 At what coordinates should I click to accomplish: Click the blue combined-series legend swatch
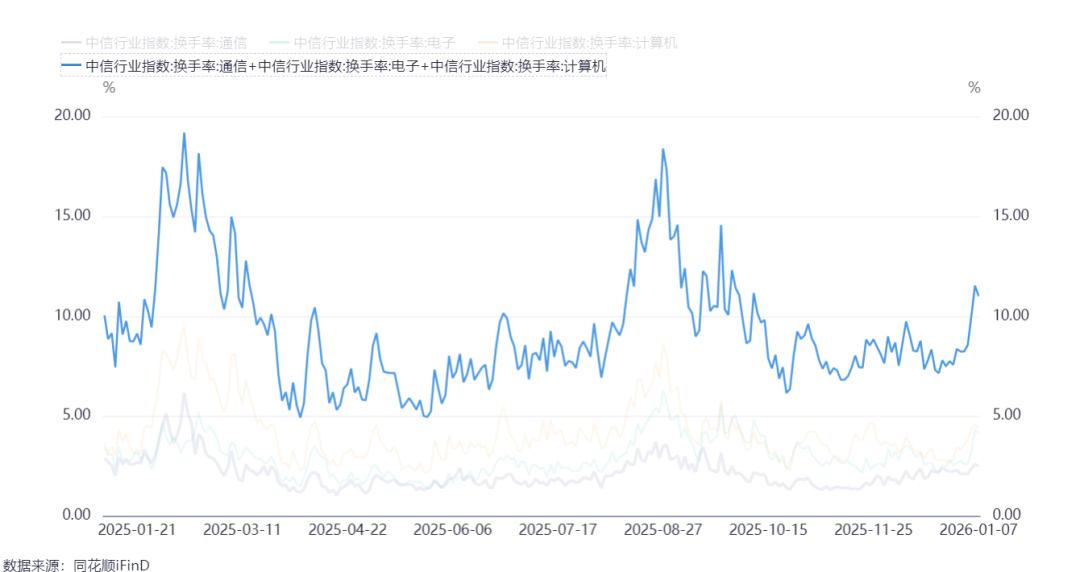pyautogui.click(x=72, y=66)
